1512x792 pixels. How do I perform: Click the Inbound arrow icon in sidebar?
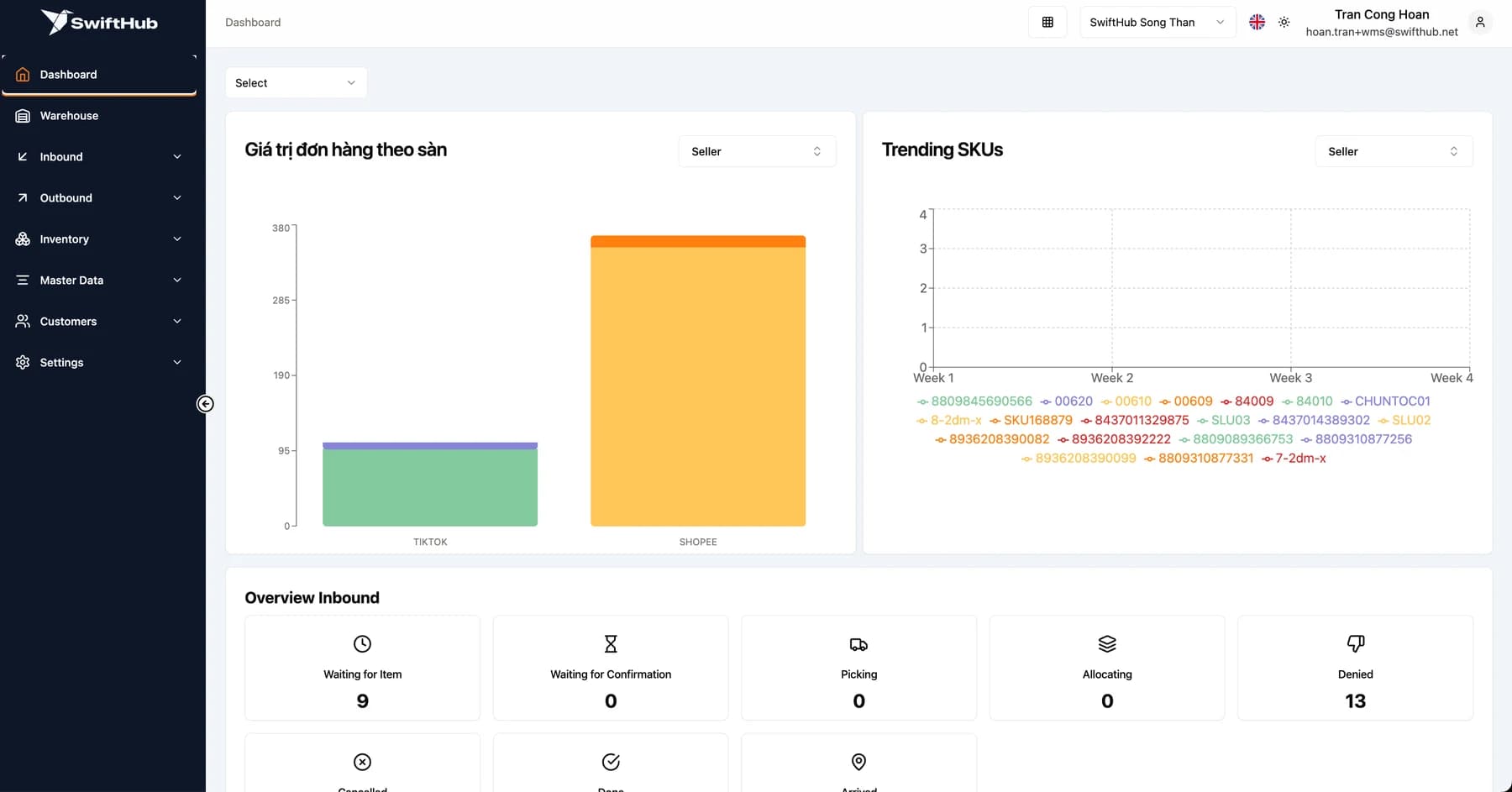(x=23, y=157)
